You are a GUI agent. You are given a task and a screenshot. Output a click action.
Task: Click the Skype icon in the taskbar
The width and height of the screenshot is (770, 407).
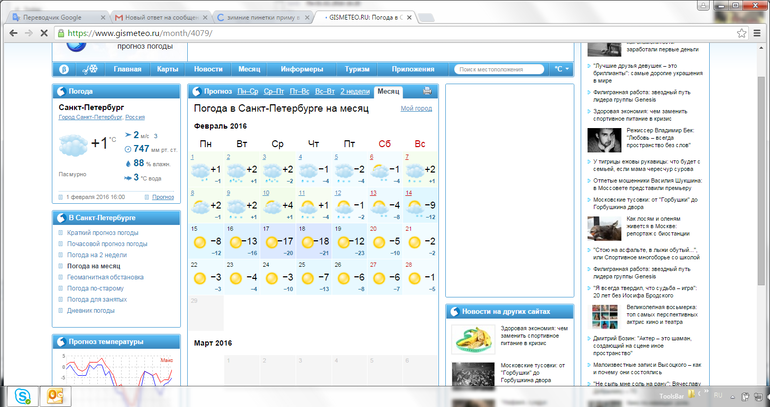coord(23,396)
